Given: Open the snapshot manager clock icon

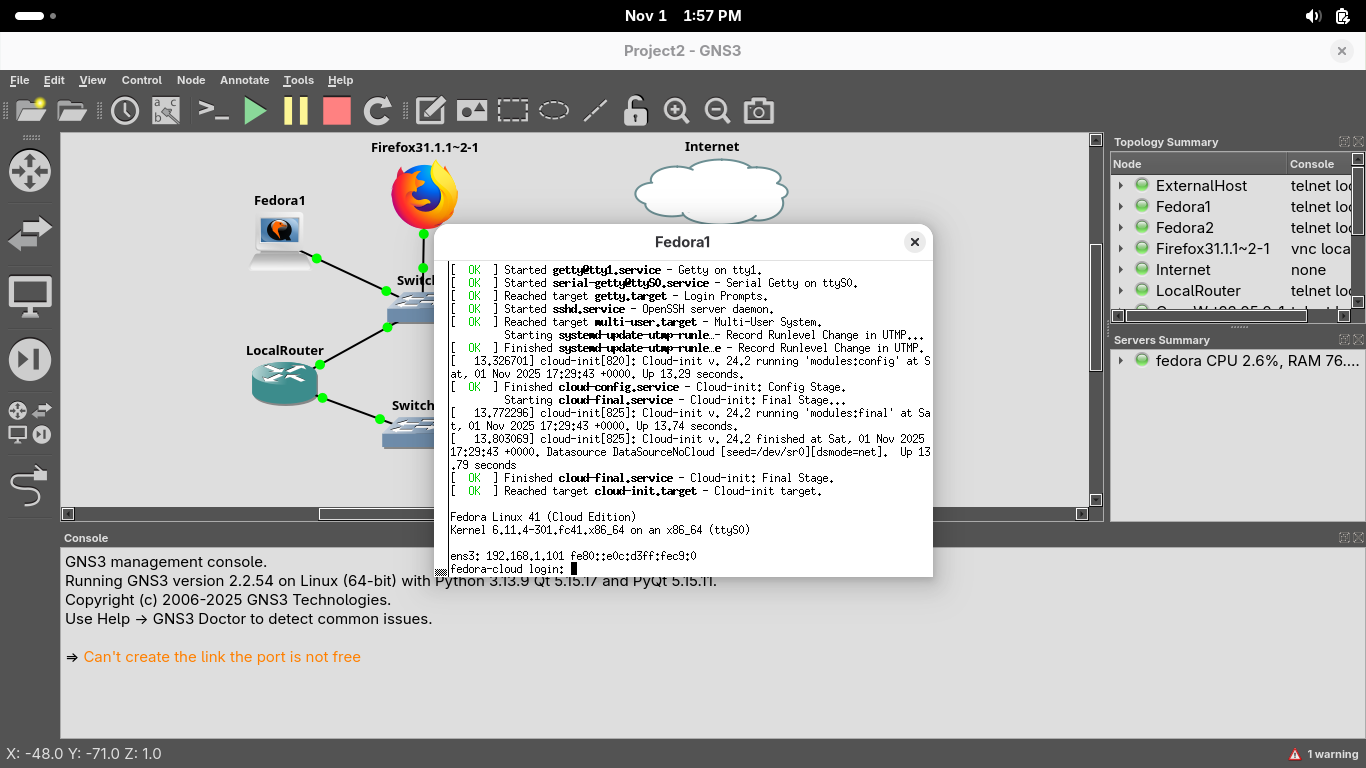Looking at the screenshot, I should pos(125,111).
